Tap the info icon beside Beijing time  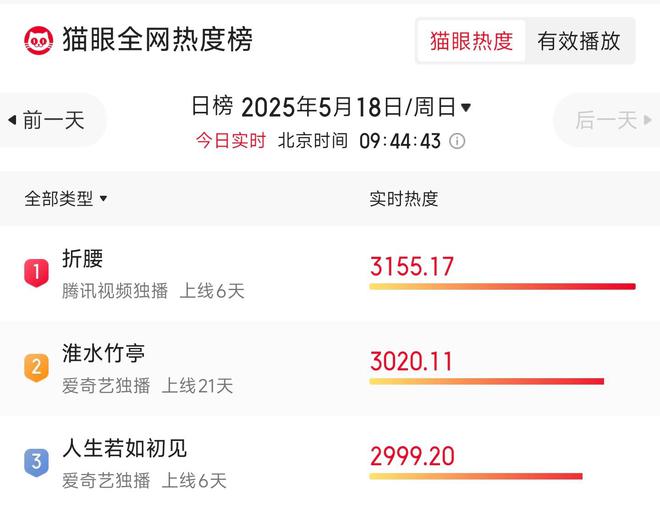[x=457, y=141]
